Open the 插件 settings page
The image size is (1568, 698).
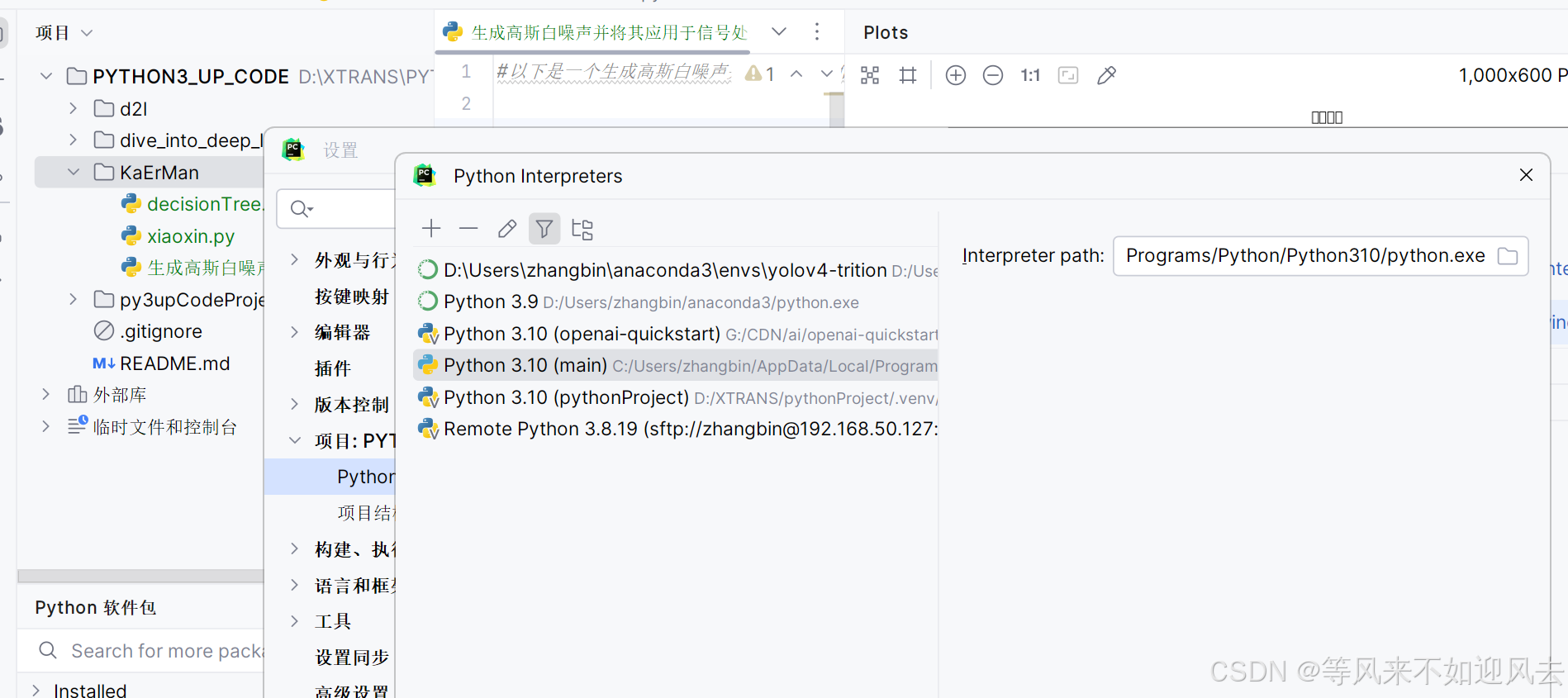(x=333, y=368)
